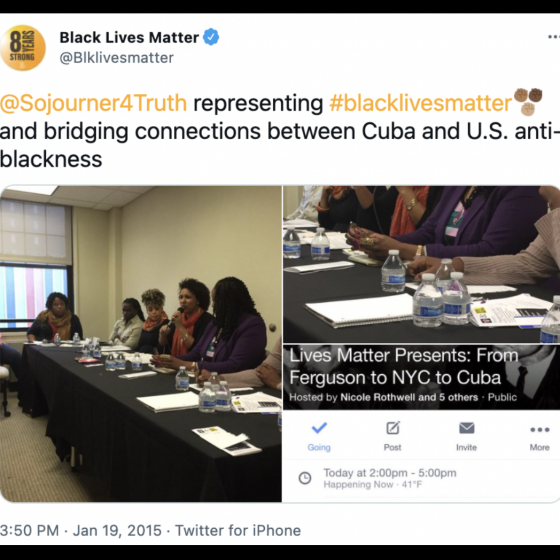
Task: Click the Invite envelope icon
Action: [466, 428]
